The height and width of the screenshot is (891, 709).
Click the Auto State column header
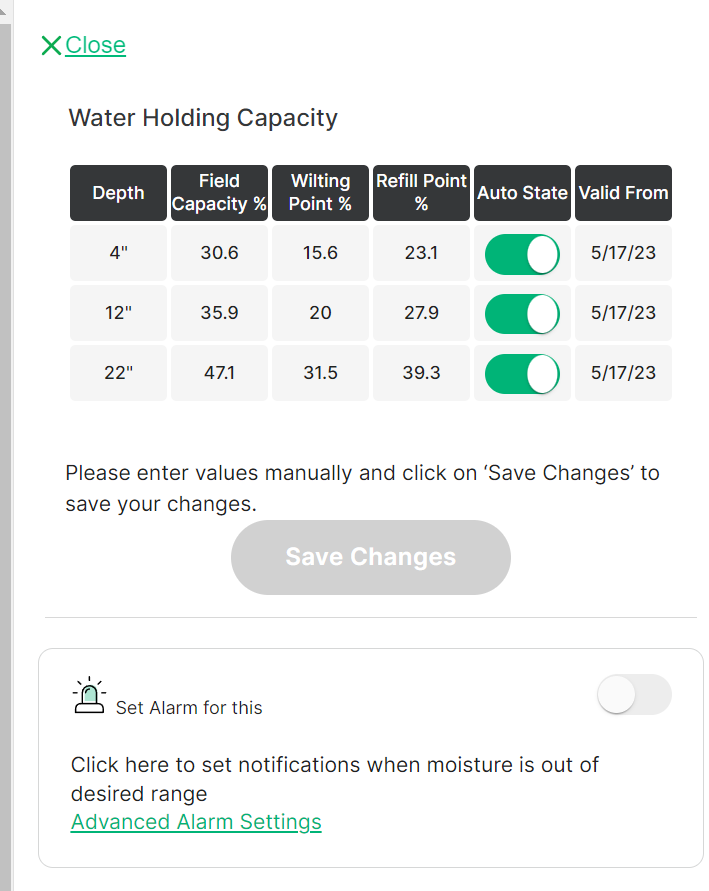tap(522, 193)
